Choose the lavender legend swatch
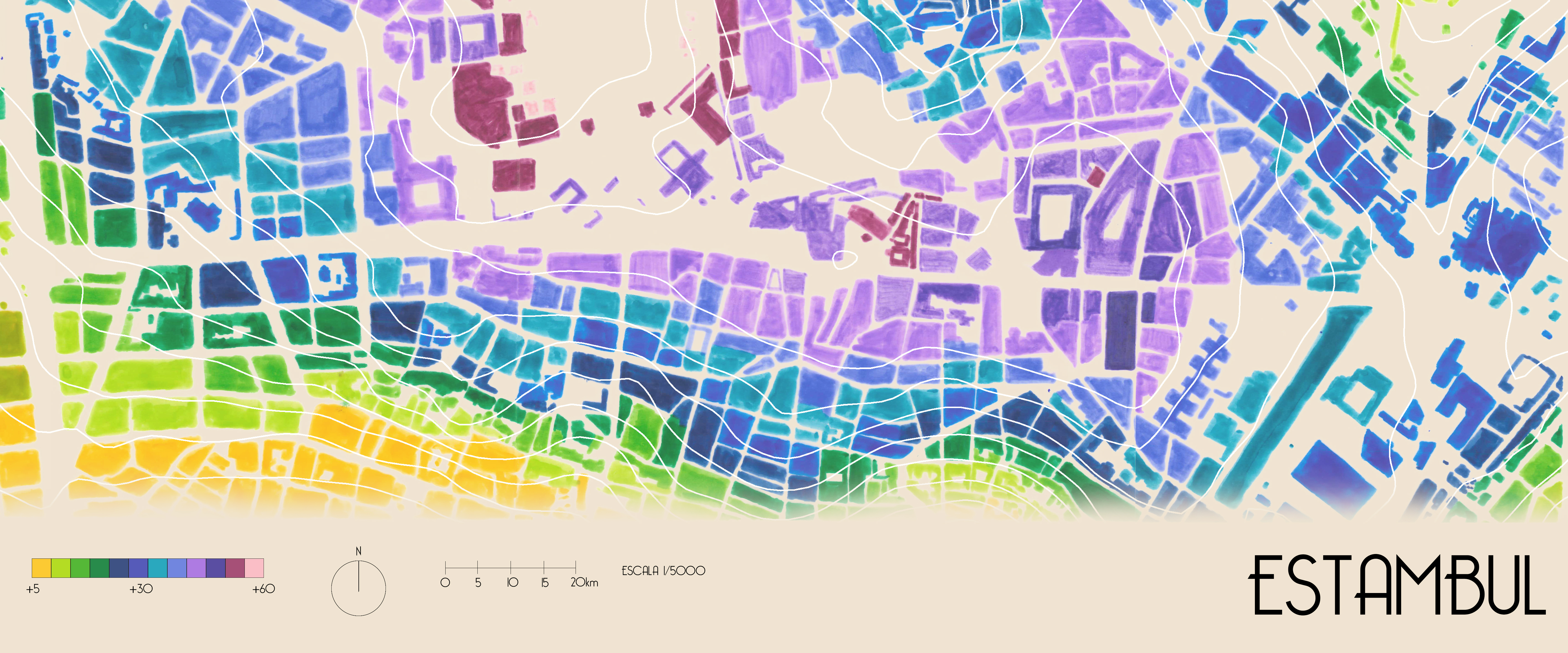This screenshot has height=653, width=1568. tap(197, 568)
